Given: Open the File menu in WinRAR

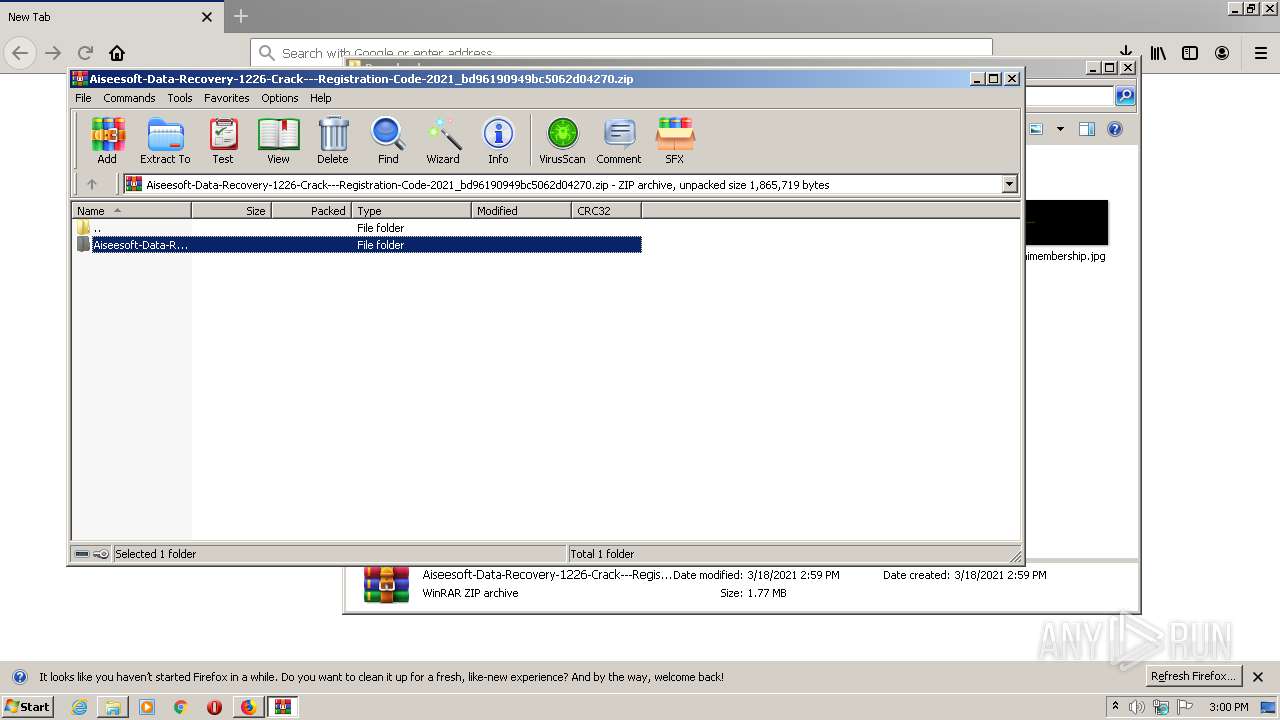Looking at the screenshot, I should pyautogui.click(x=83, y=98).
